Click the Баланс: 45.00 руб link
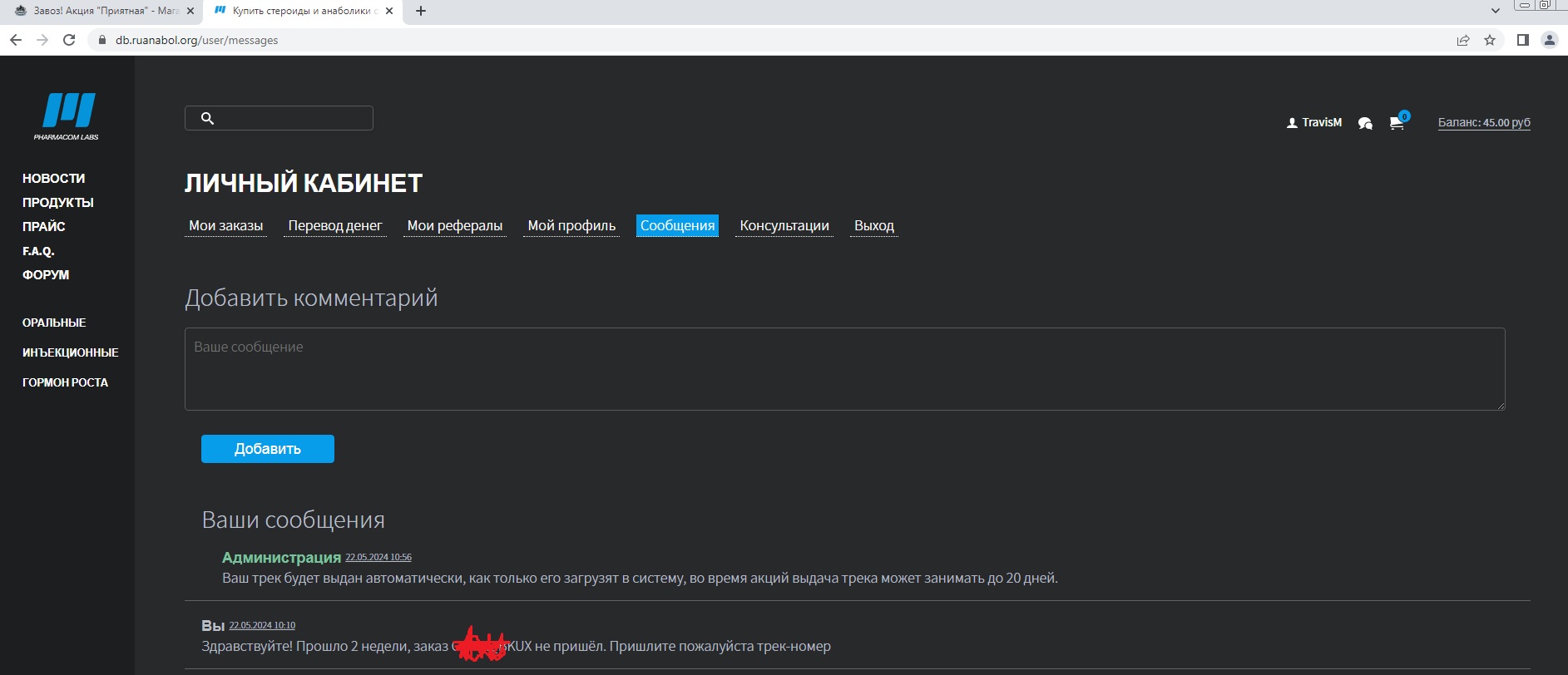Image resolution: width=1568 pixels, height=675 pixels. pos(1484,122)
